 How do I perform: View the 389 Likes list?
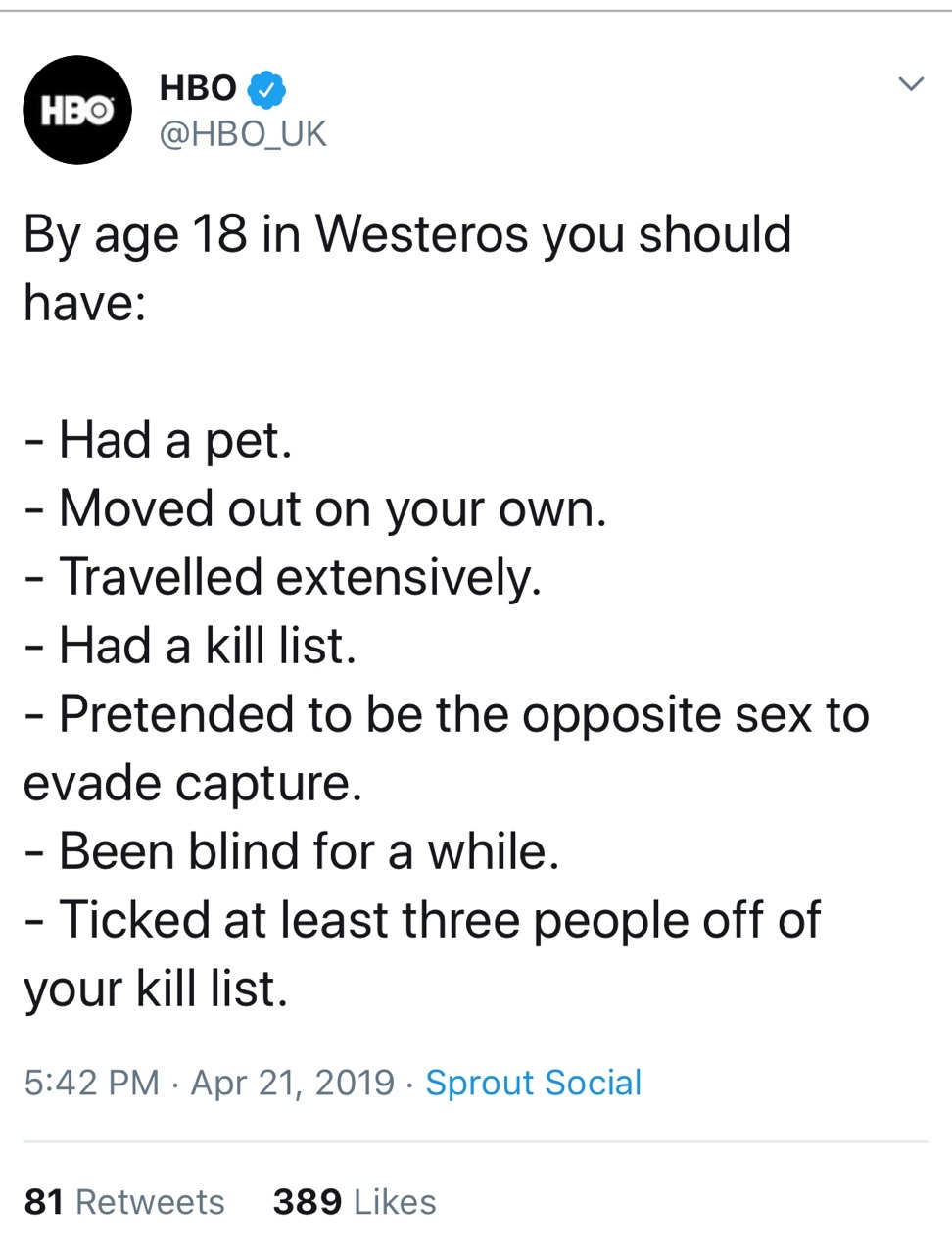355,1202
